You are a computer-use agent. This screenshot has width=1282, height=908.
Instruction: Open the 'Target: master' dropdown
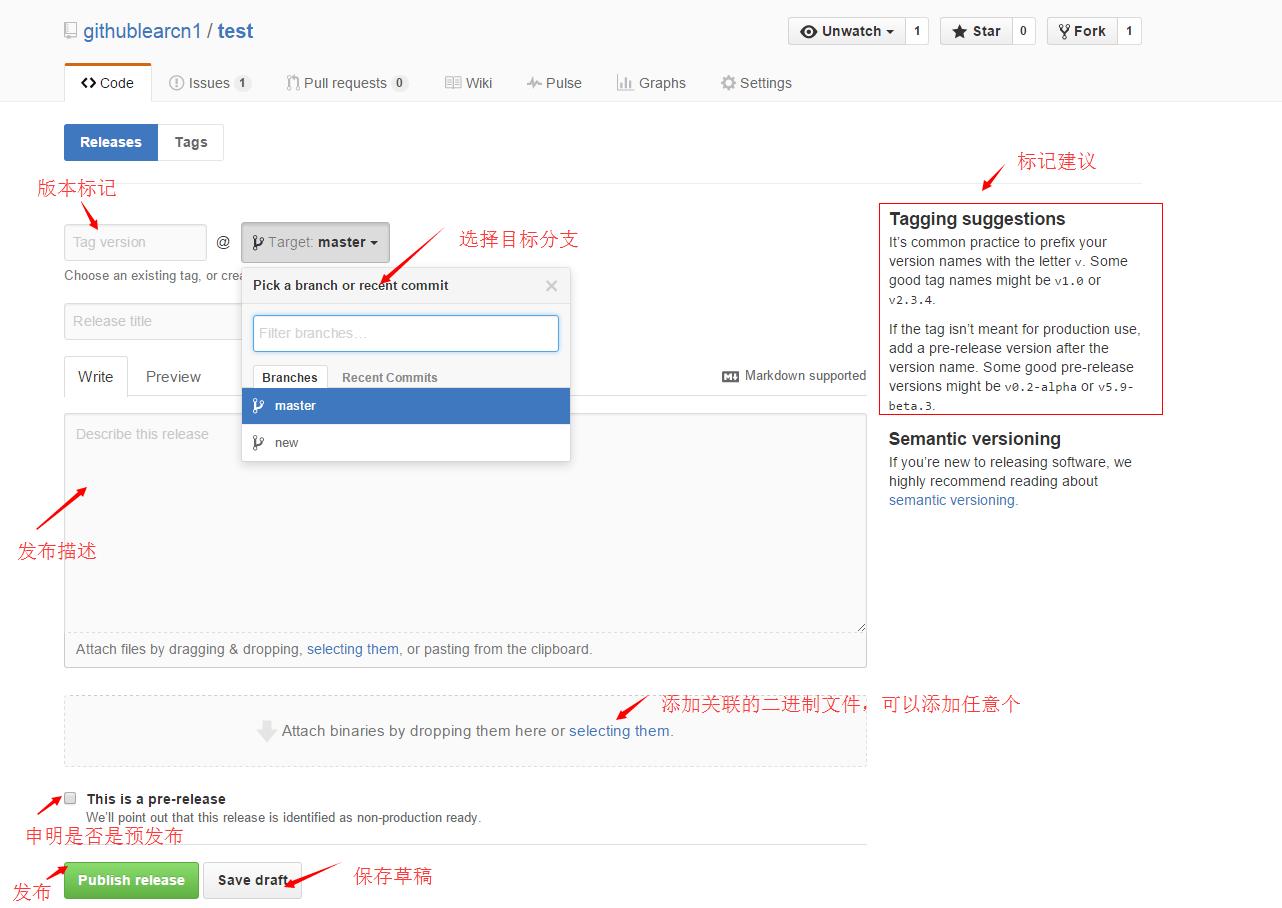[x=315, y=242]
